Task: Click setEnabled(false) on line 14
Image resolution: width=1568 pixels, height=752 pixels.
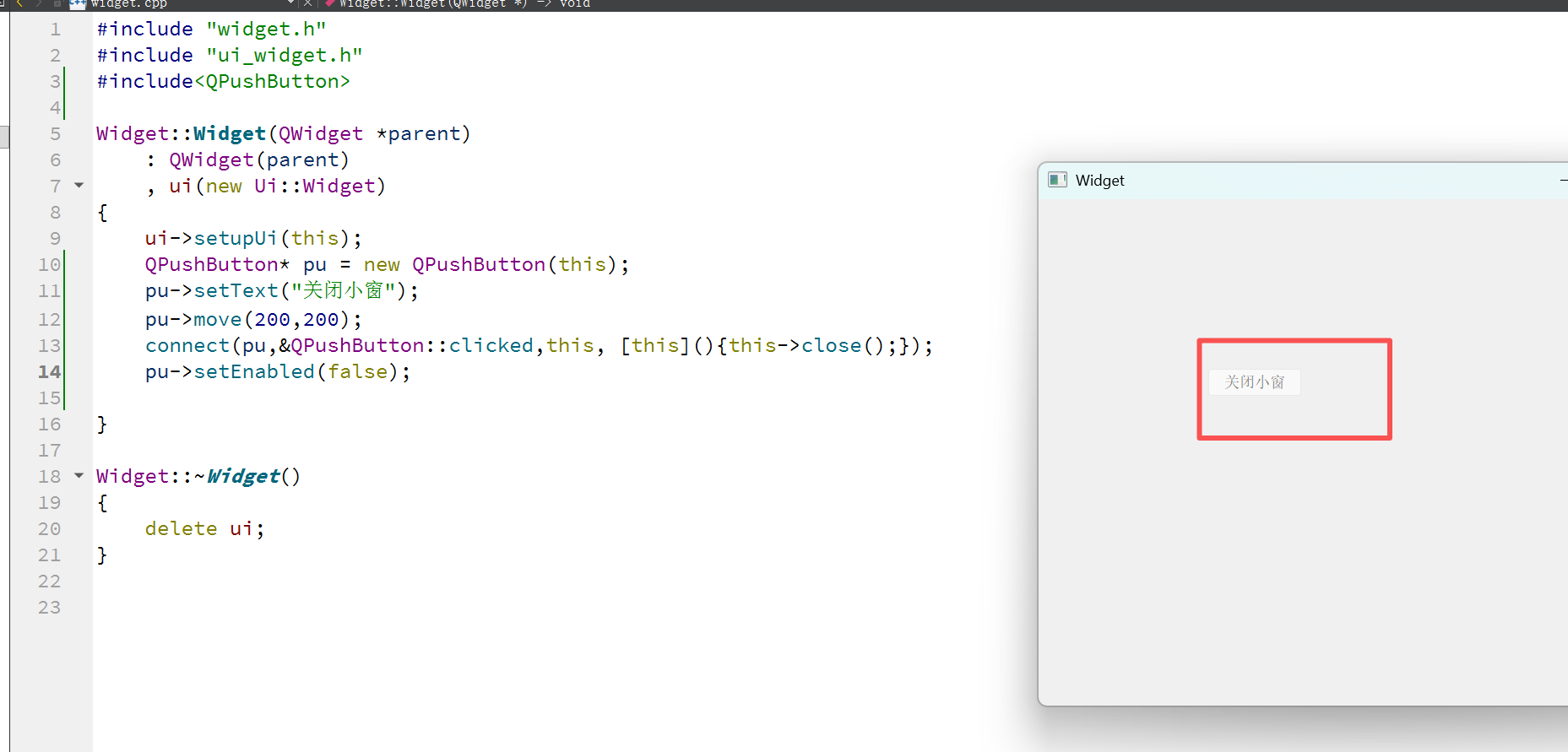Action: (x=296, y=371)
